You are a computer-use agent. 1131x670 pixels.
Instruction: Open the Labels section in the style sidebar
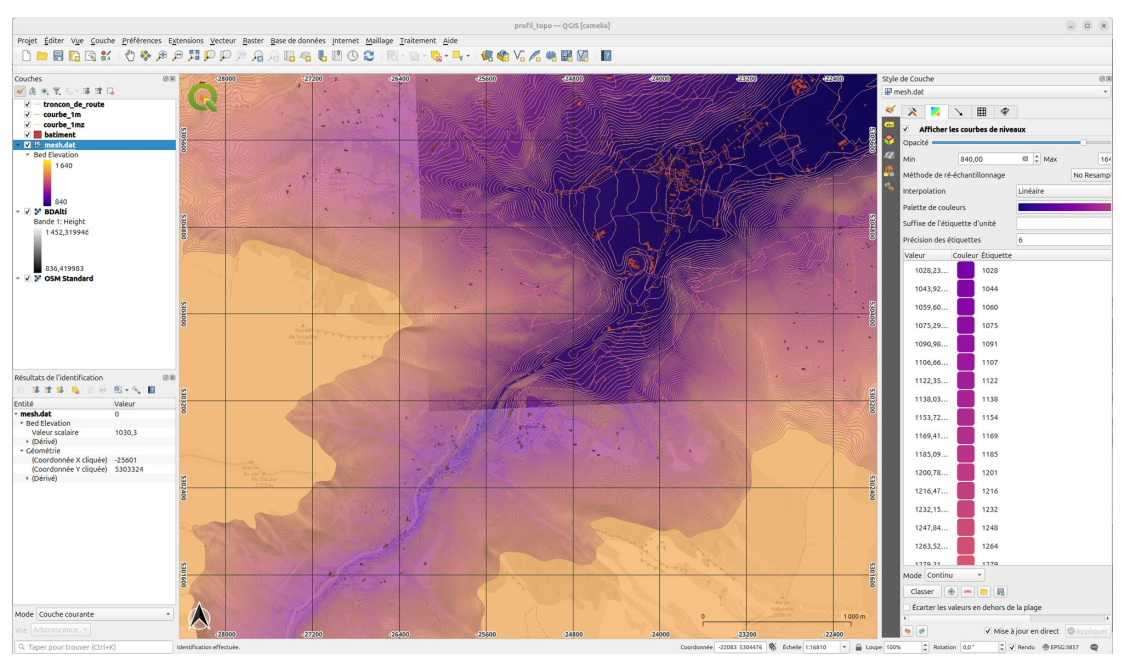889,124
